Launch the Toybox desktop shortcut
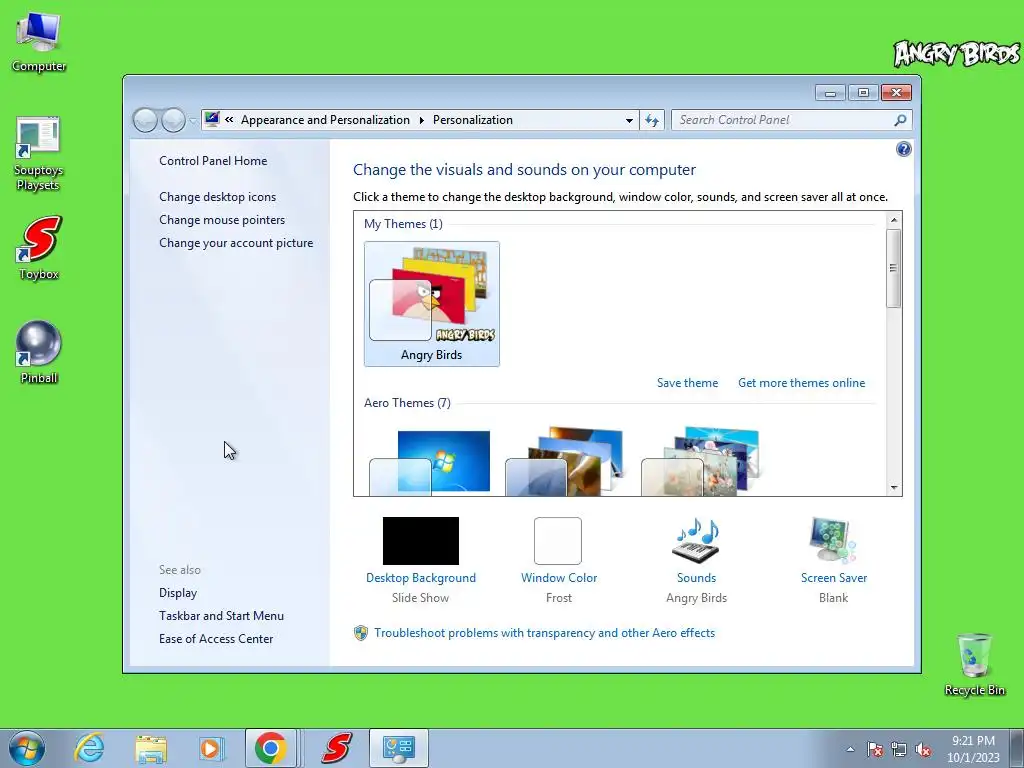1024x768 pixels. click(x=39, y=248)
